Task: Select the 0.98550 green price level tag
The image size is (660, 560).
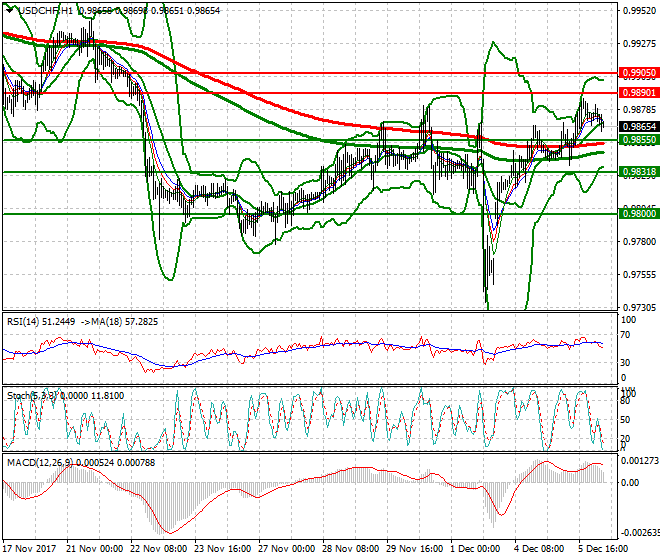Action: click(x=637, y=140)
